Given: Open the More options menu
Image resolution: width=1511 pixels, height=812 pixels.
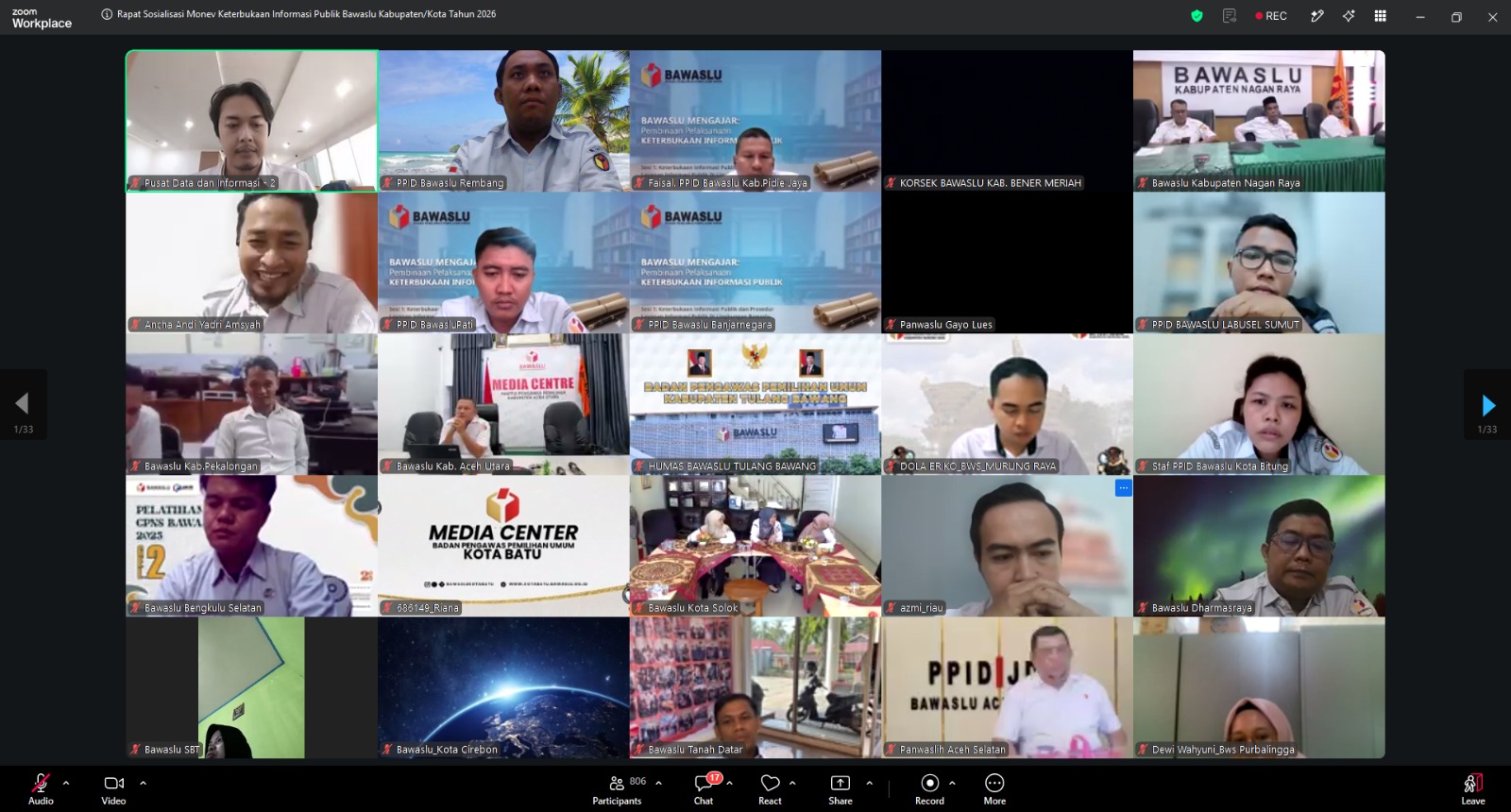Looking at the screenshot, I should [x=994, y=788].
